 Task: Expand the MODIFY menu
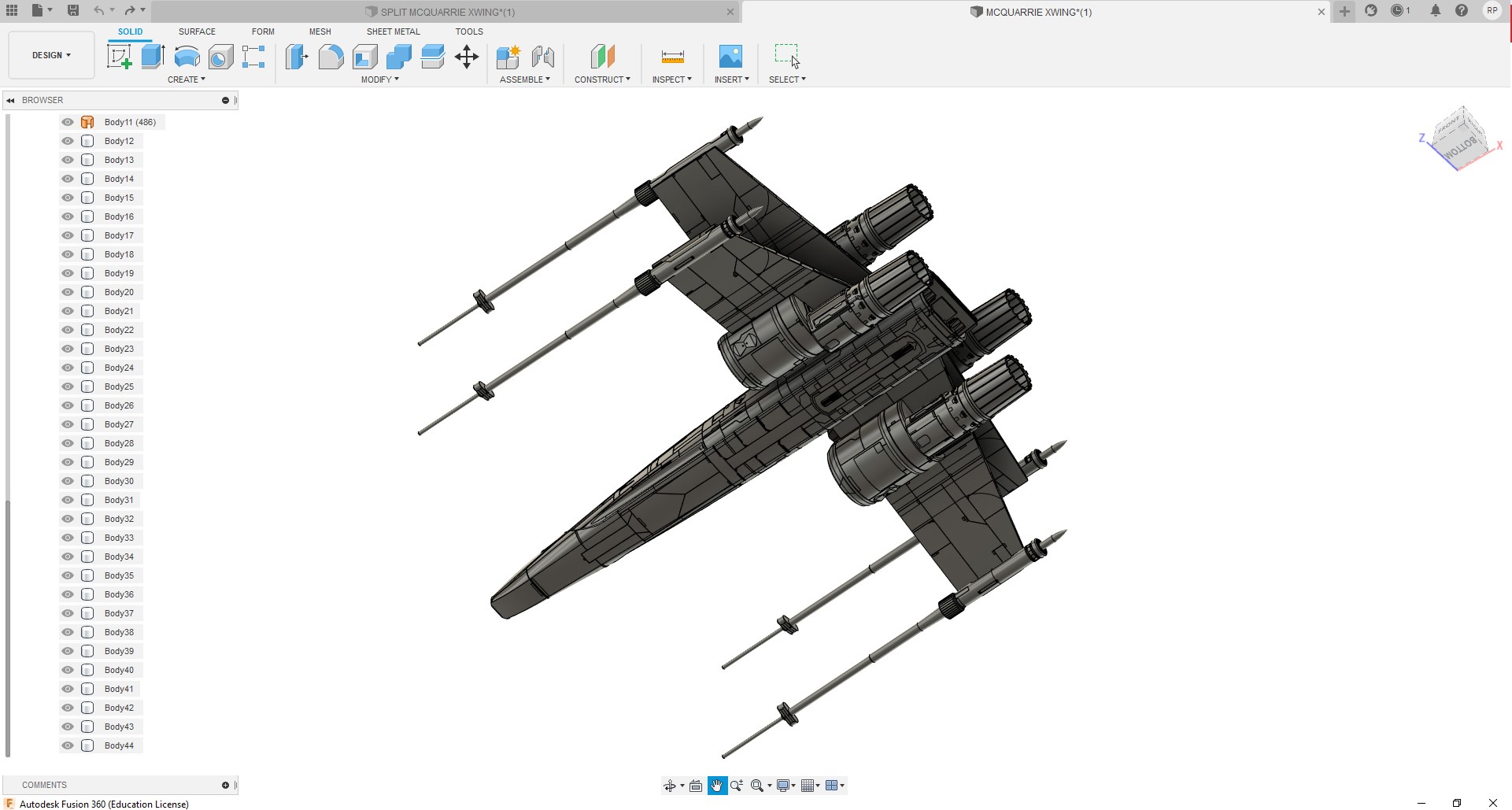coord(380,80)
